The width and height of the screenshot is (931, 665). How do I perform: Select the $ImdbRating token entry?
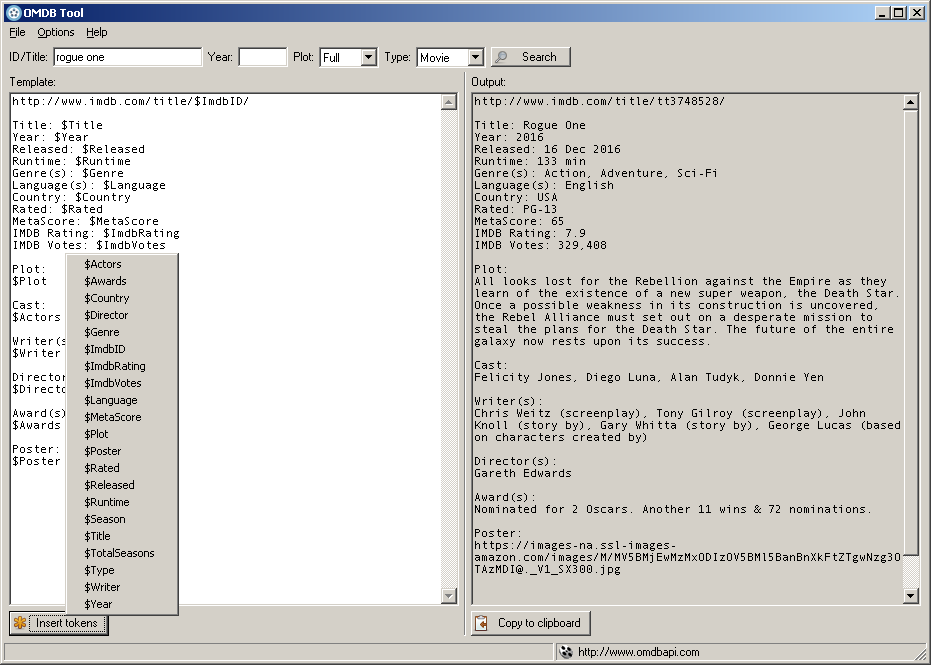pos(122,366)
